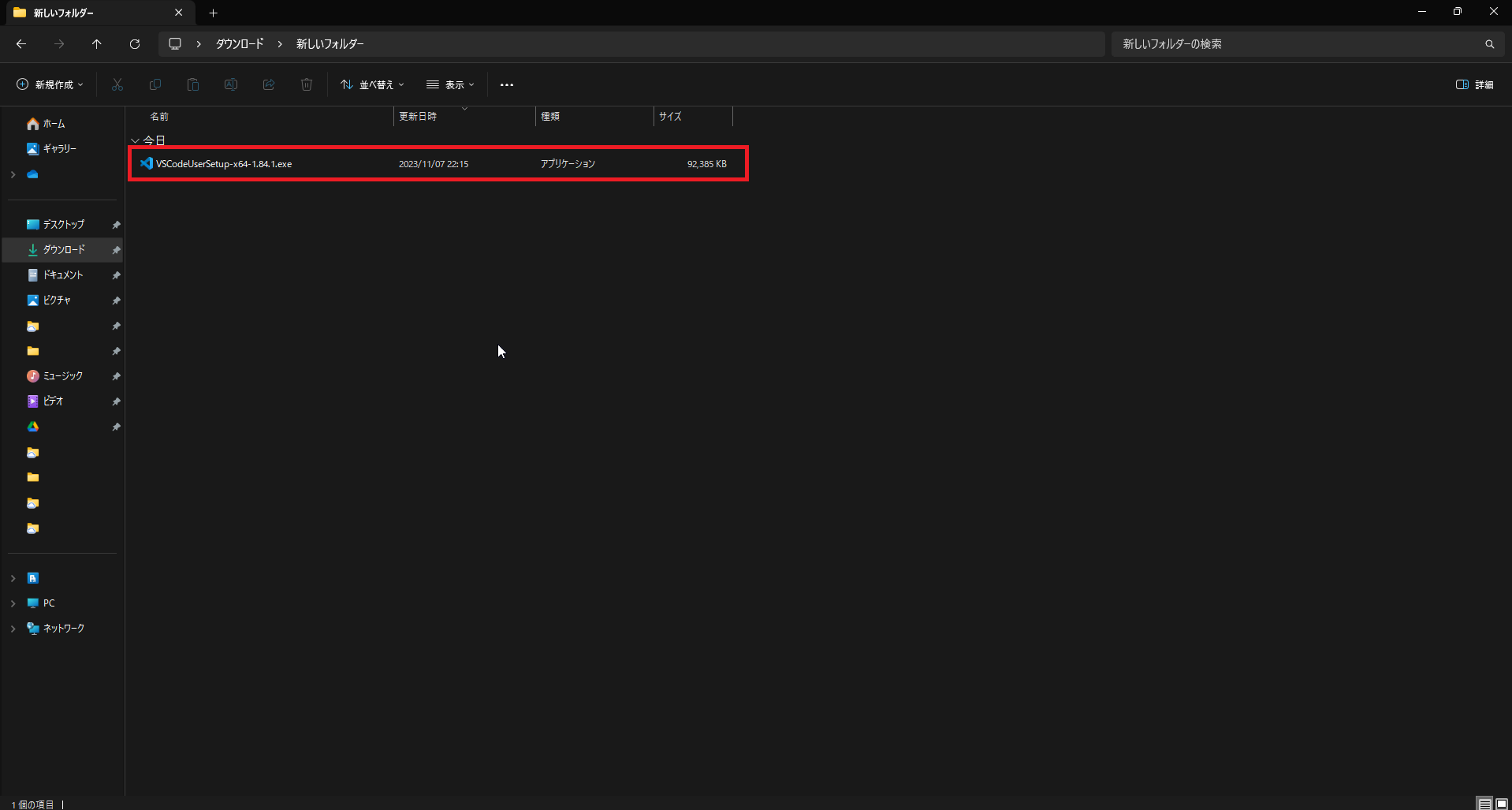The image size is (1512, 810).
Task: Open chevron after the PC icon in address bar
Action: [199, 44]
